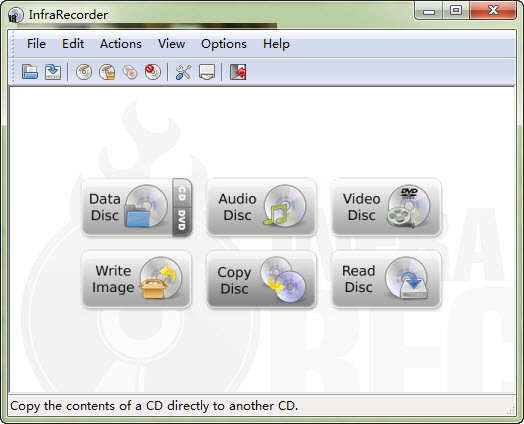524x424 pixels.
Task: Click the InfraRecorder title bar app icon
Action: [15, 15]
